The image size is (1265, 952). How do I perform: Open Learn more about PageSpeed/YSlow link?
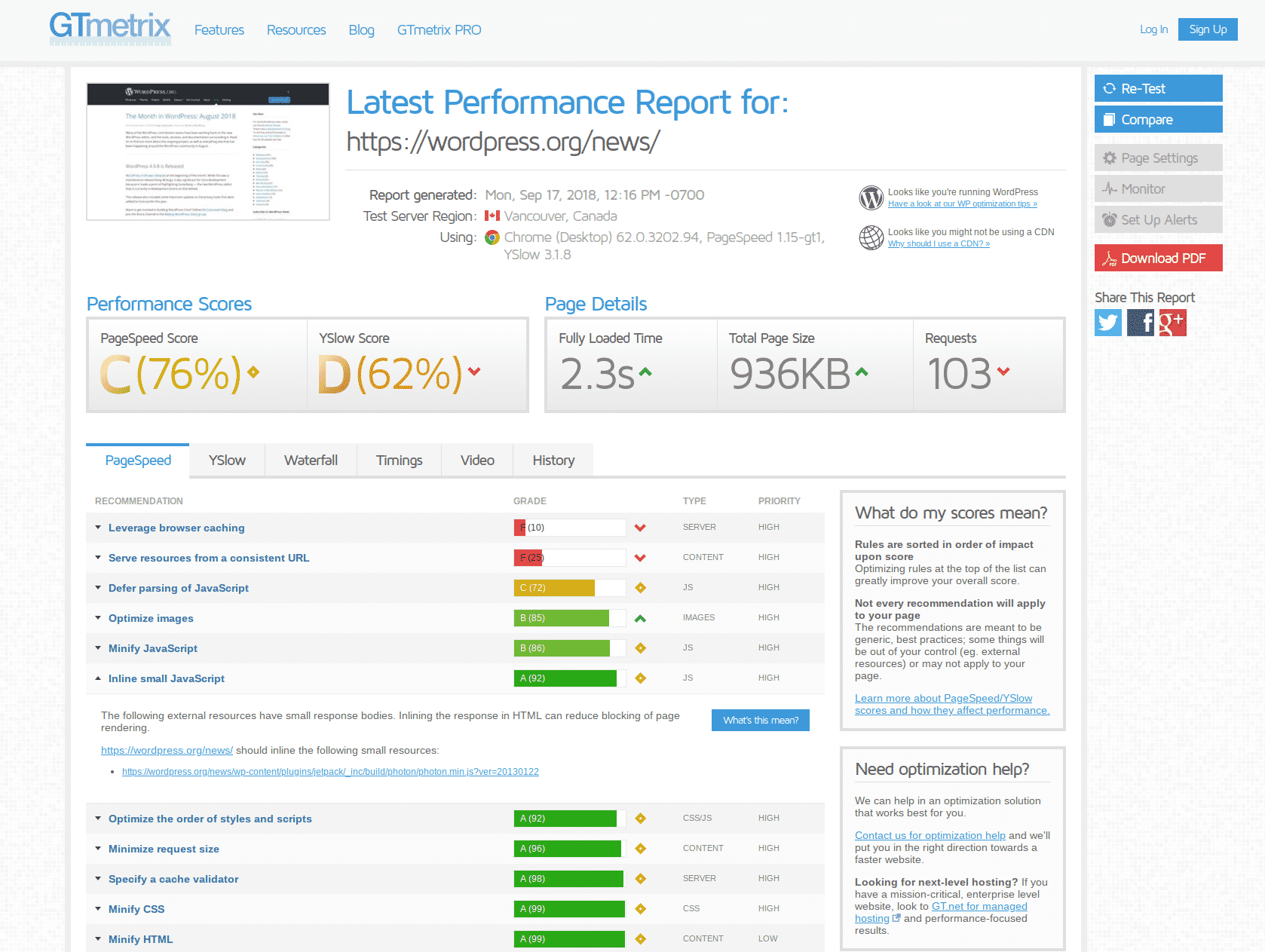point(952,704)
